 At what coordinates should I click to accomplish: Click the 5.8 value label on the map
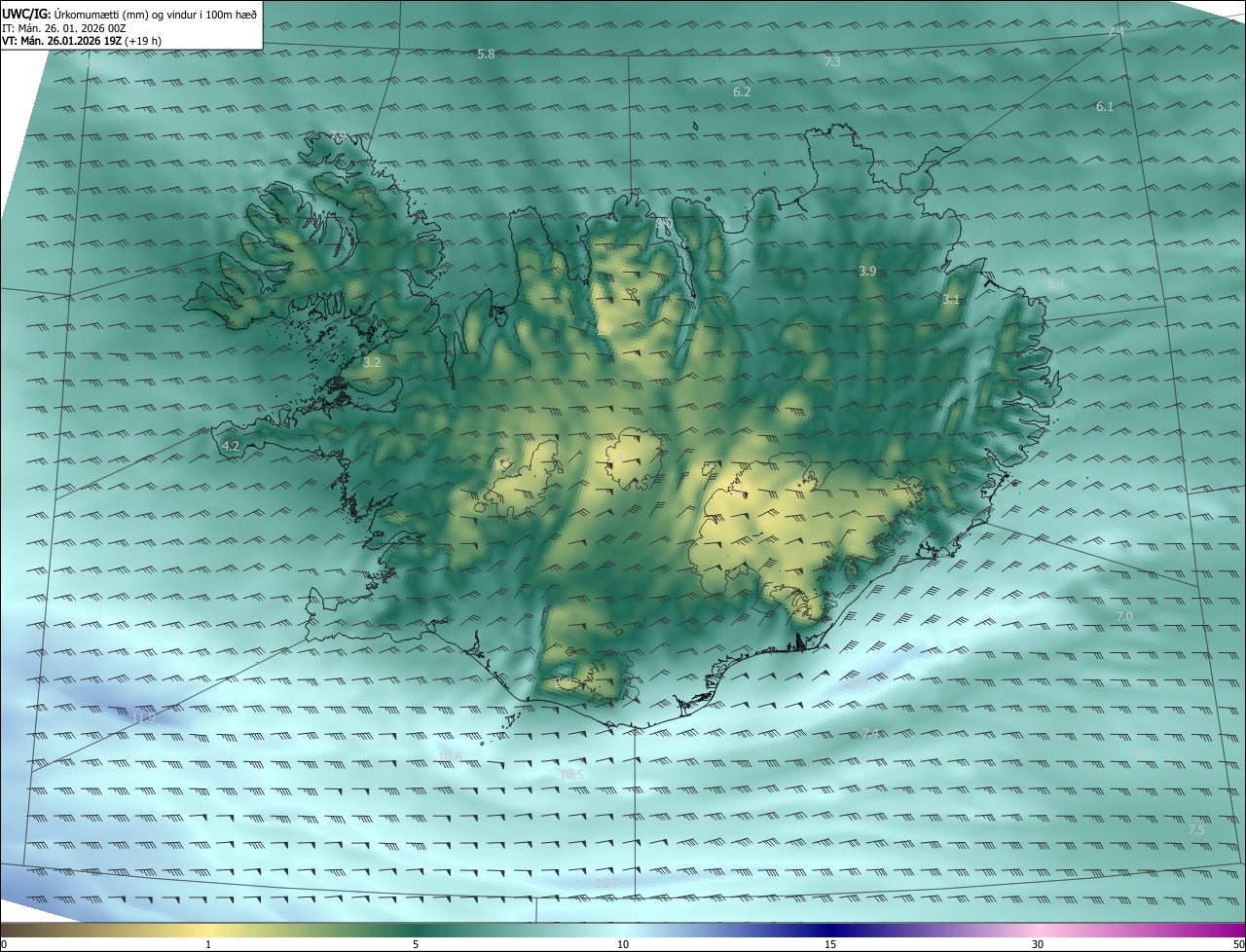click(x=486, y=55)
